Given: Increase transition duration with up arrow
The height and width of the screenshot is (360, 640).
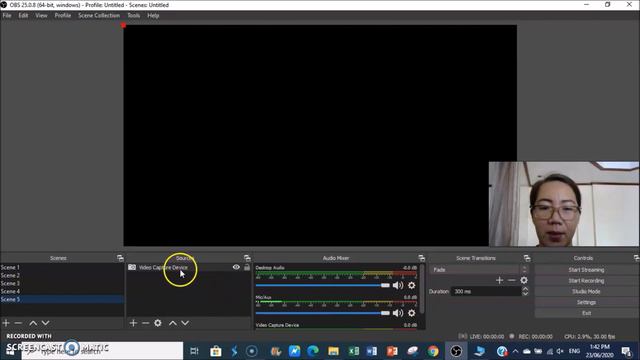Looking at the screenshot, I should click(525, 289).
